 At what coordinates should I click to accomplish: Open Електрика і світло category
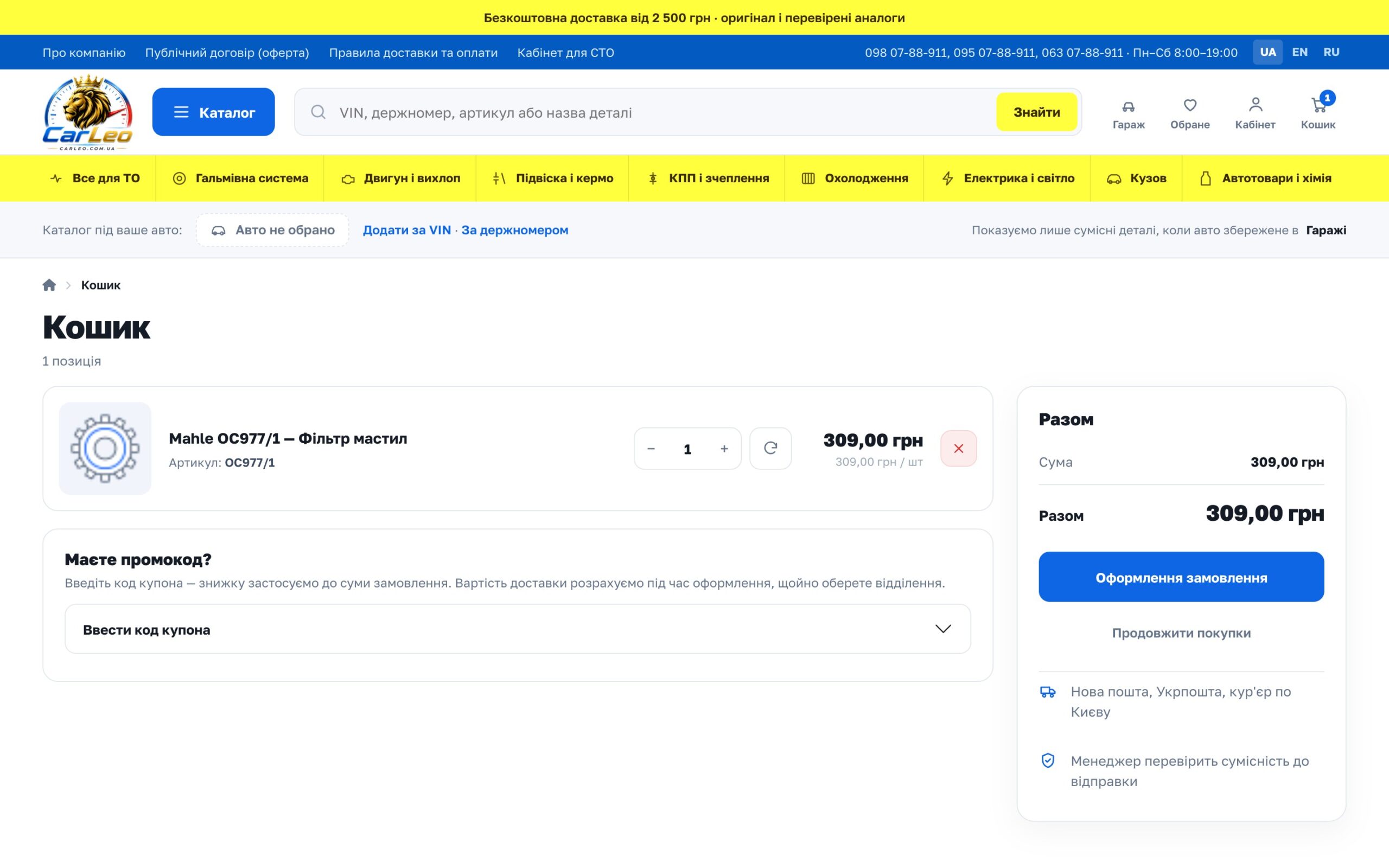(1008, 178)
